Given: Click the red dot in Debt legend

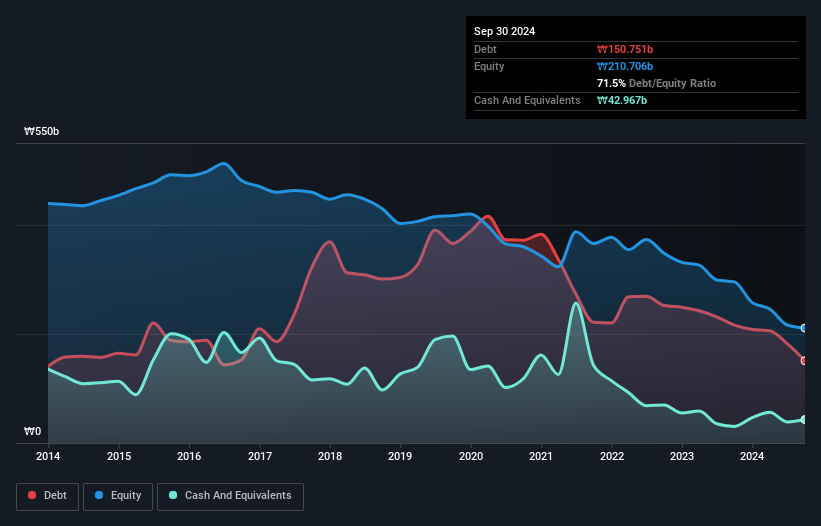Looking at the screenshot, I should [x=32, y=495].
